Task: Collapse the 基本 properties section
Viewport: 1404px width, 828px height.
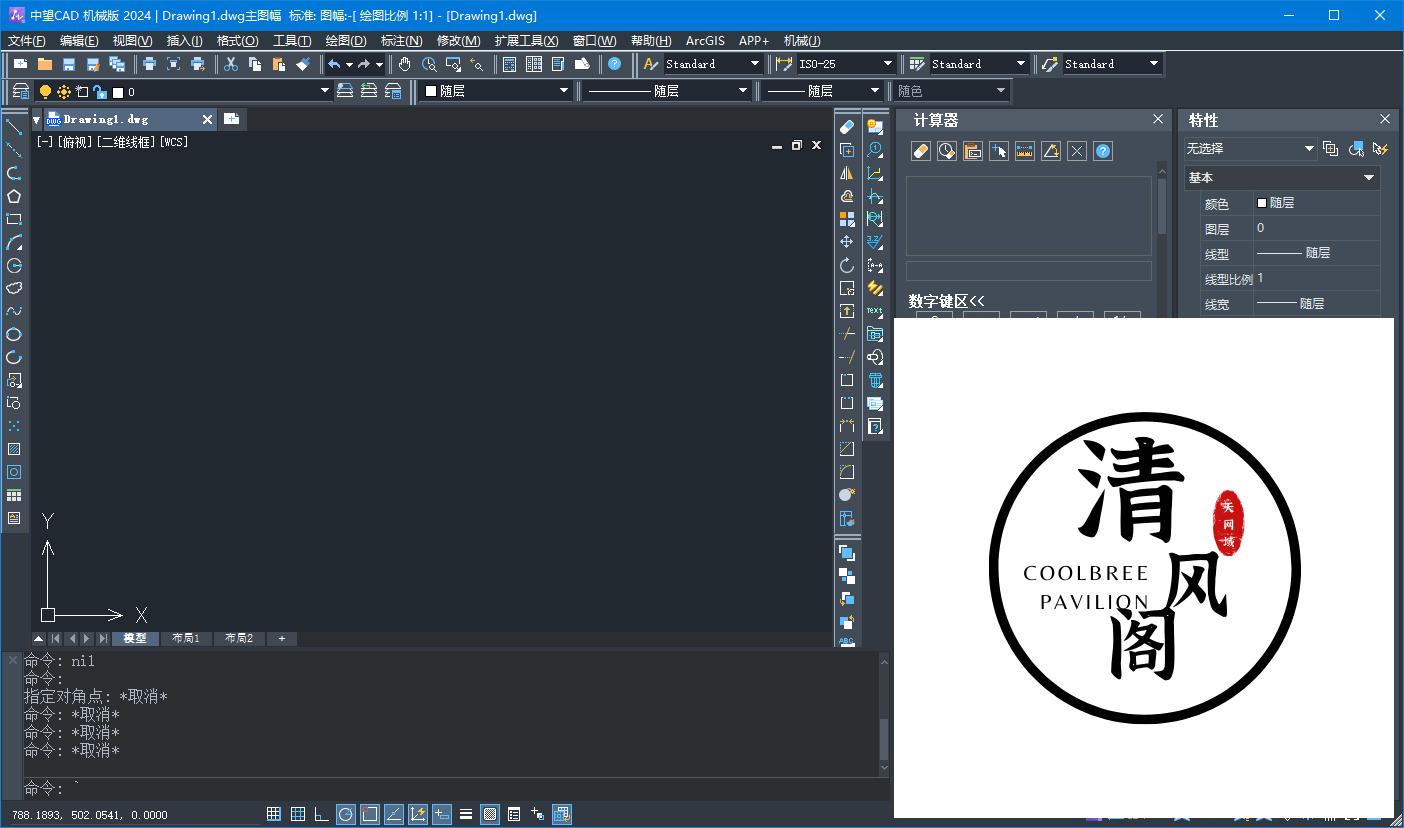Action: (x=1282, y=177)
